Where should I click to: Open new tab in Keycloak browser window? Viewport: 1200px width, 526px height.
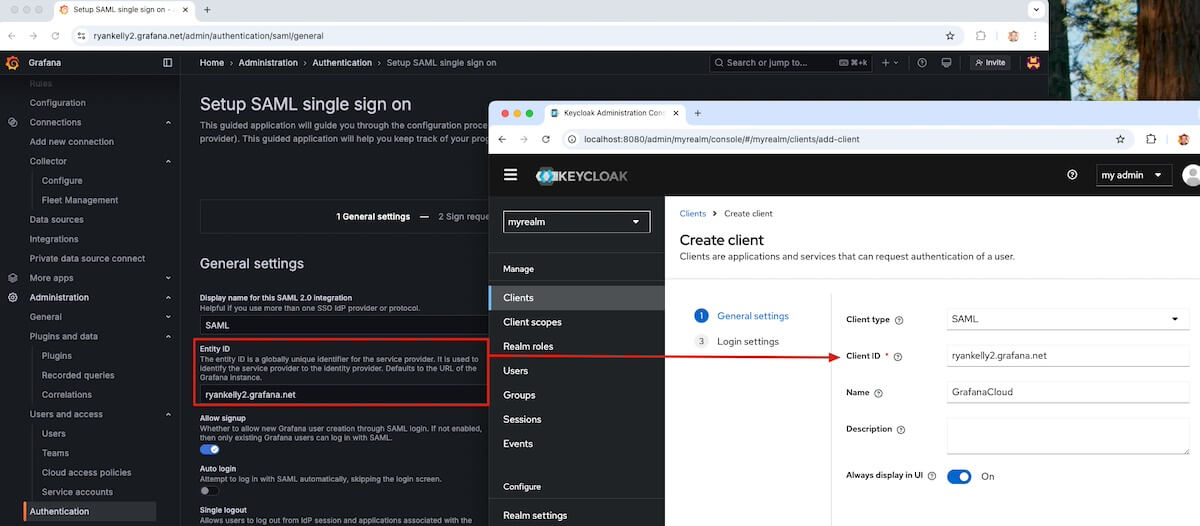697,113
